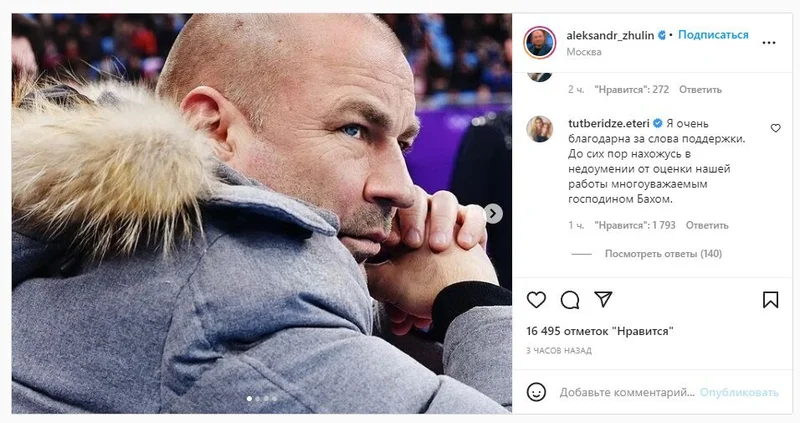Open tutberidze.eteri's profile avatar

tap(540, 129)
